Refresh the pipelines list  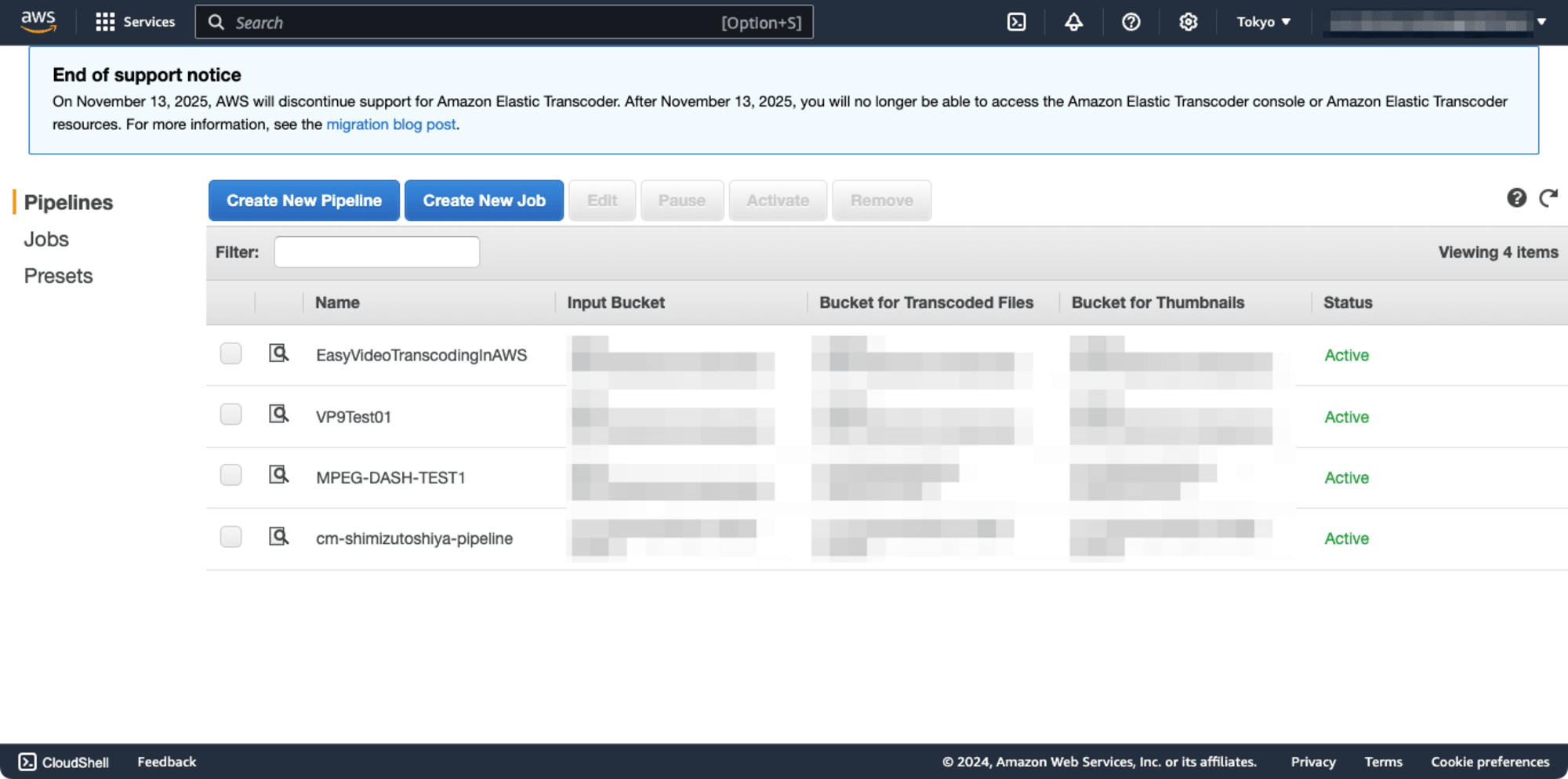[1548, 197]
